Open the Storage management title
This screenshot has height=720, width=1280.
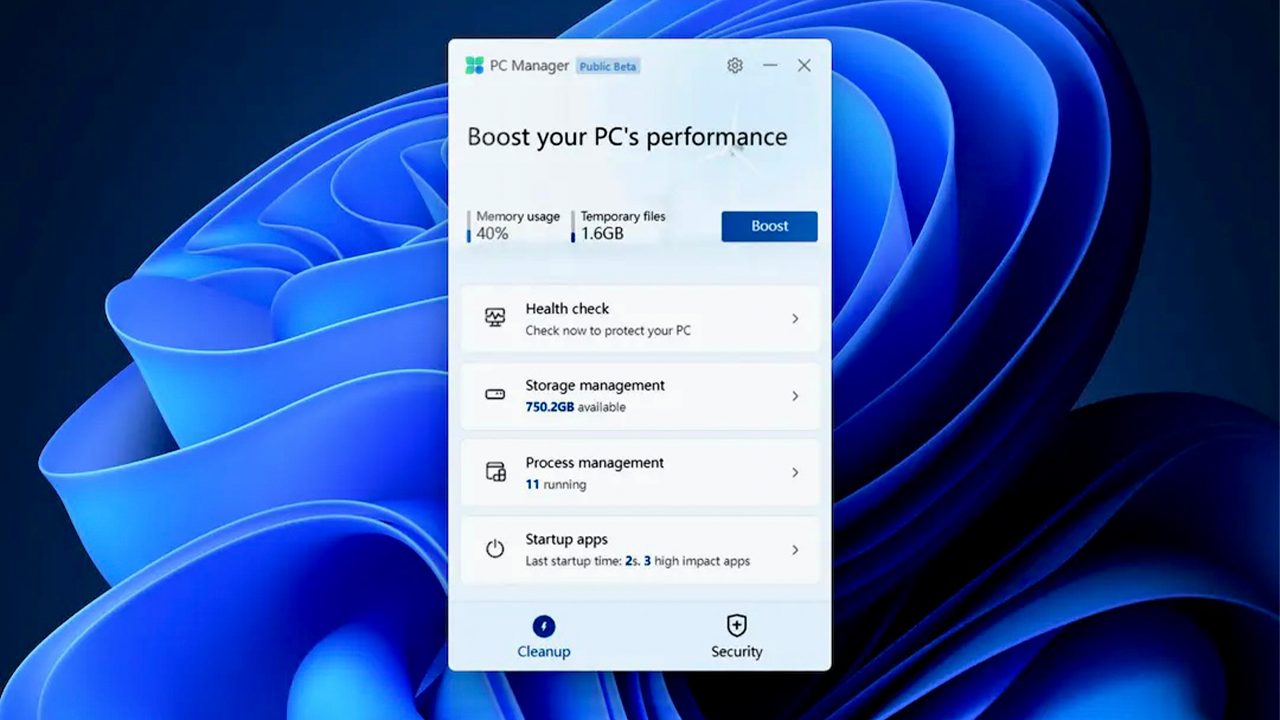coord(595,386)
